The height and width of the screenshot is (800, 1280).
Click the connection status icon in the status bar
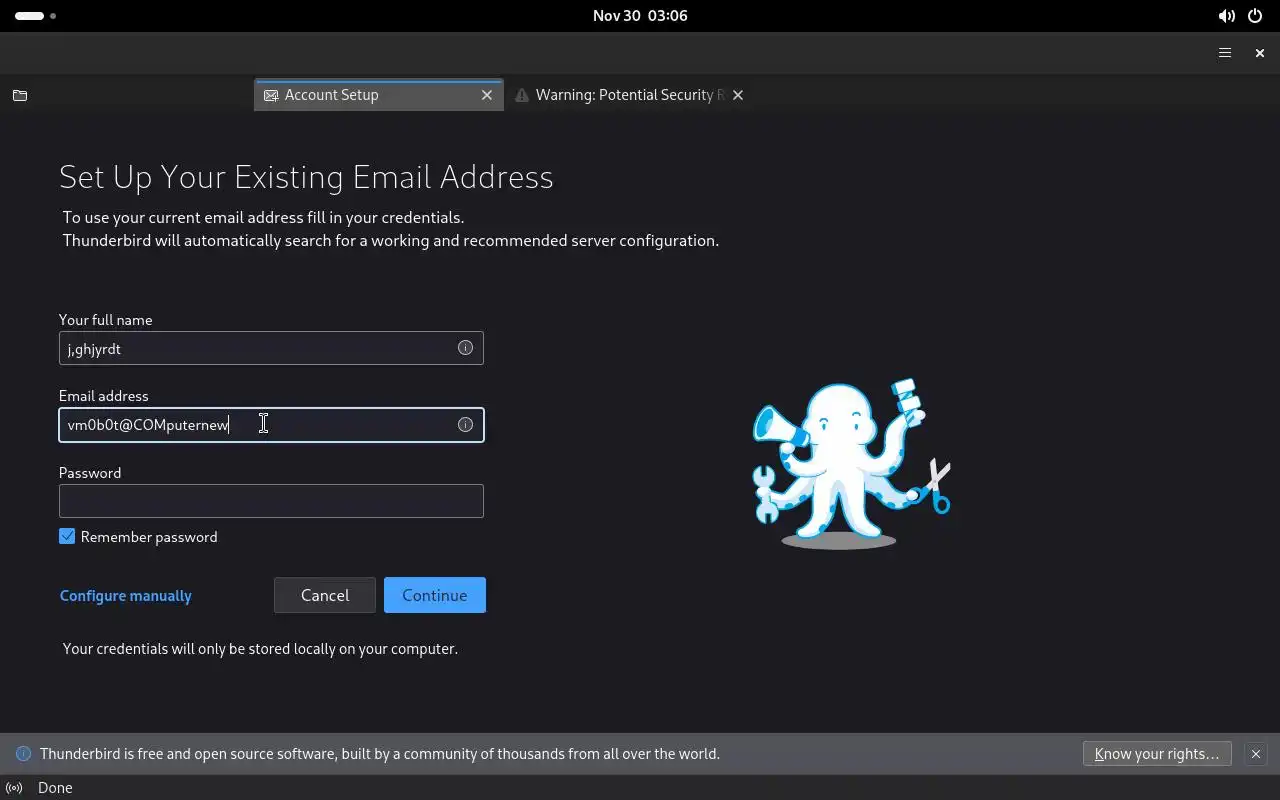(x=14, y=788)
